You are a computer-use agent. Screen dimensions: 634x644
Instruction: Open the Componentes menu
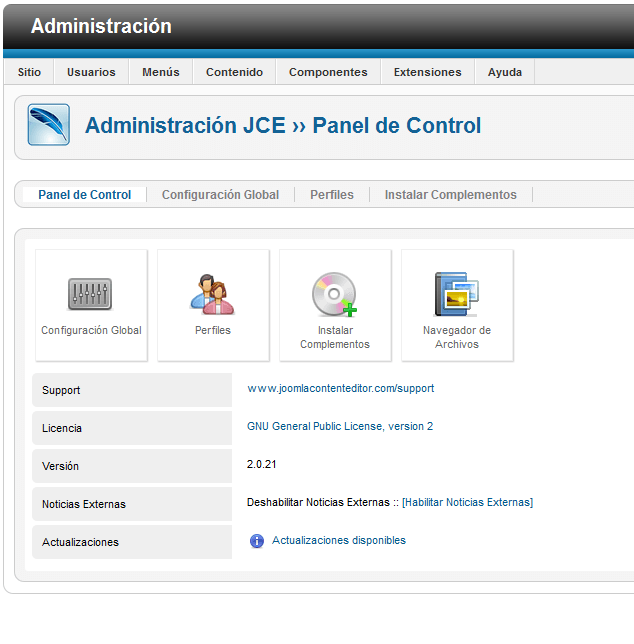(328, 72)
